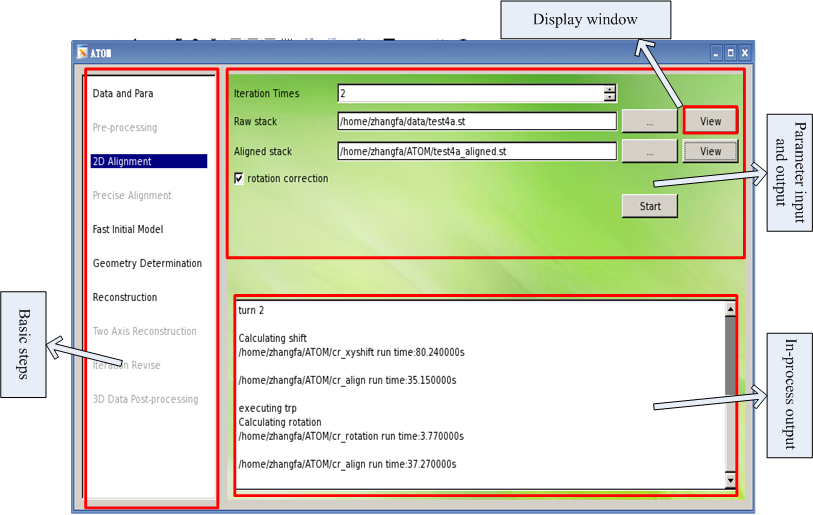Increase Iteration Times with the up arrow

coord(609,89)
